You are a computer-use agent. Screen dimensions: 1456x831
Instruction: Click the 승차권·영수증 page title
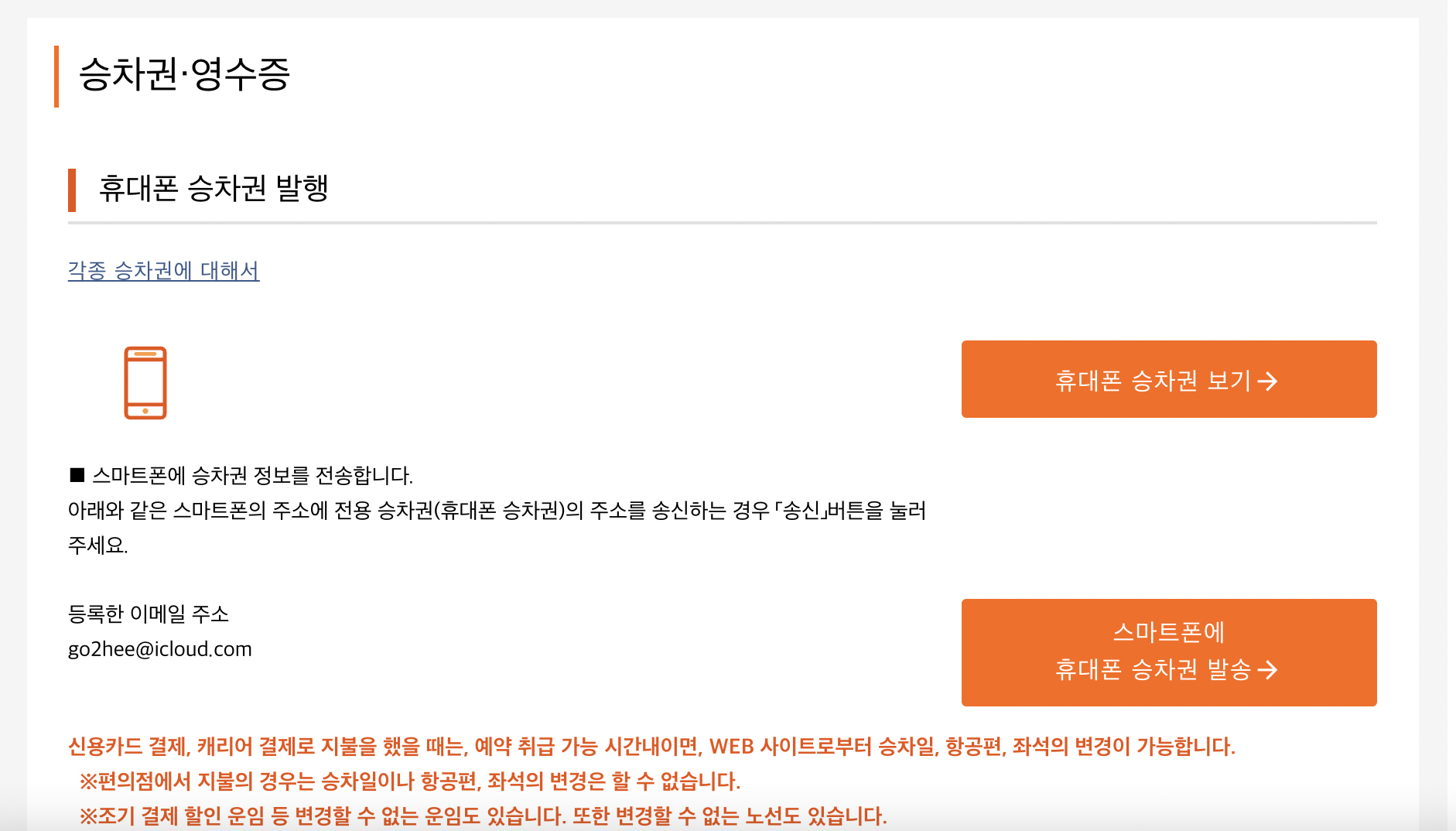click(x=184, y=75)
